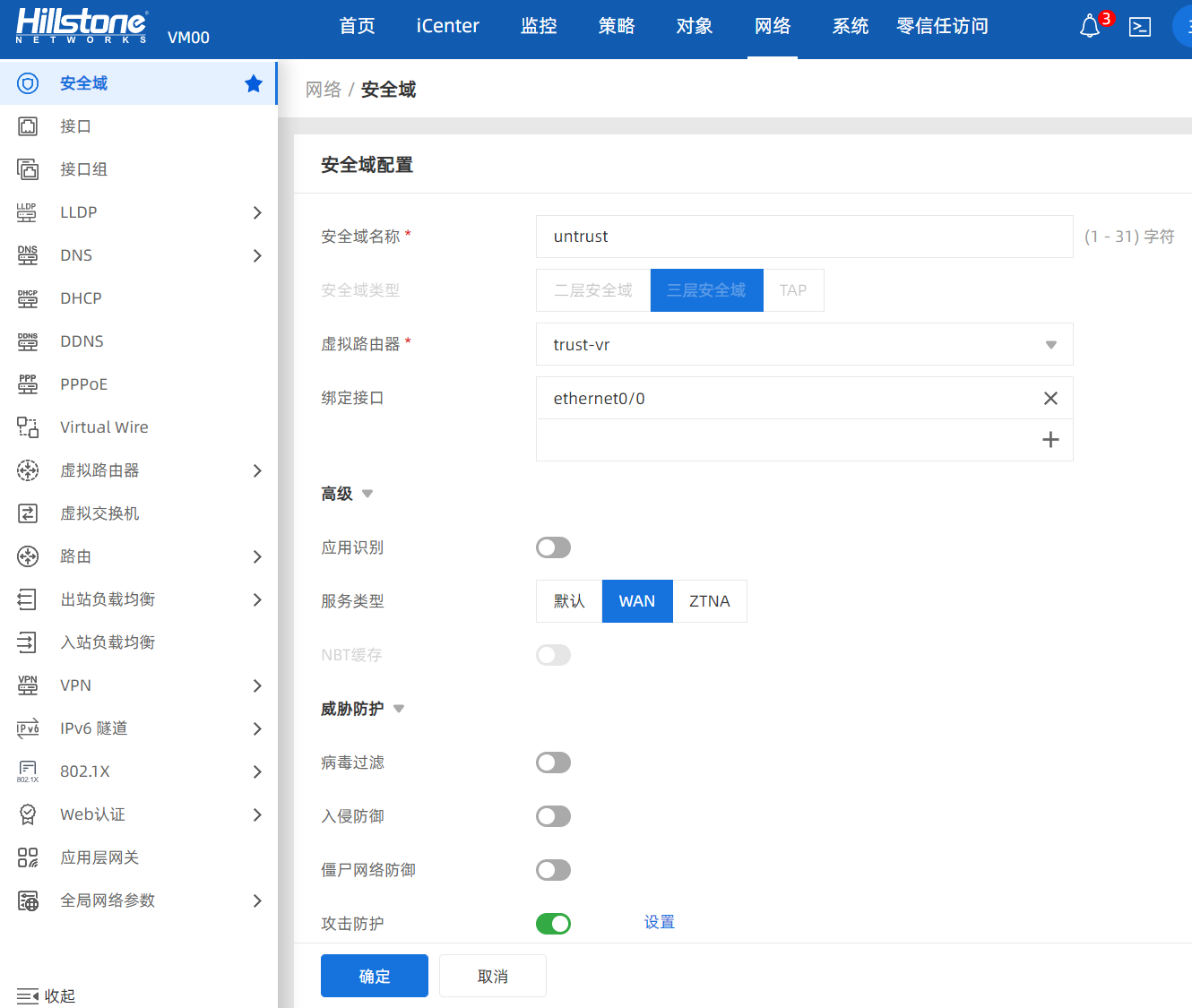Enable the 病毒过滤 switch

pyautogui.click(x=553, y=762)
